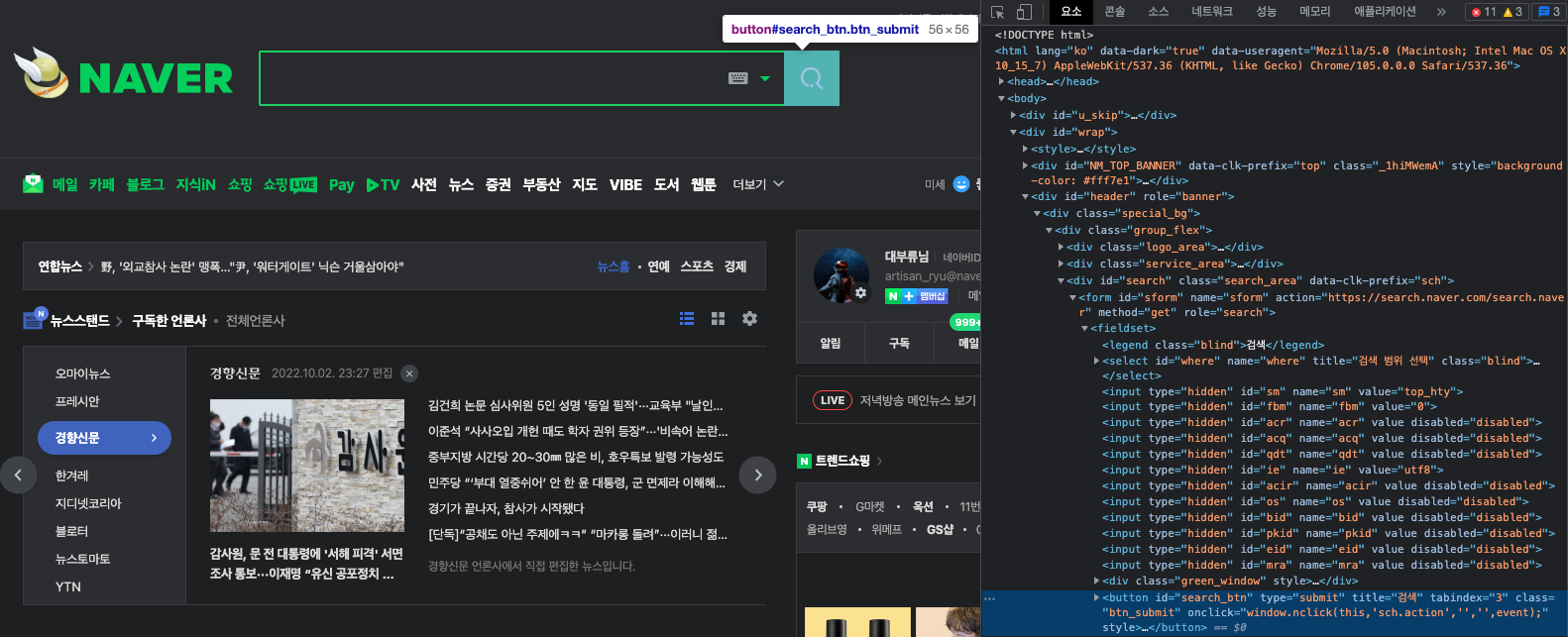Viewport: 1568px width, 637px height.
Task: Open newsstand settings gear icon
Action: point(749,318)
